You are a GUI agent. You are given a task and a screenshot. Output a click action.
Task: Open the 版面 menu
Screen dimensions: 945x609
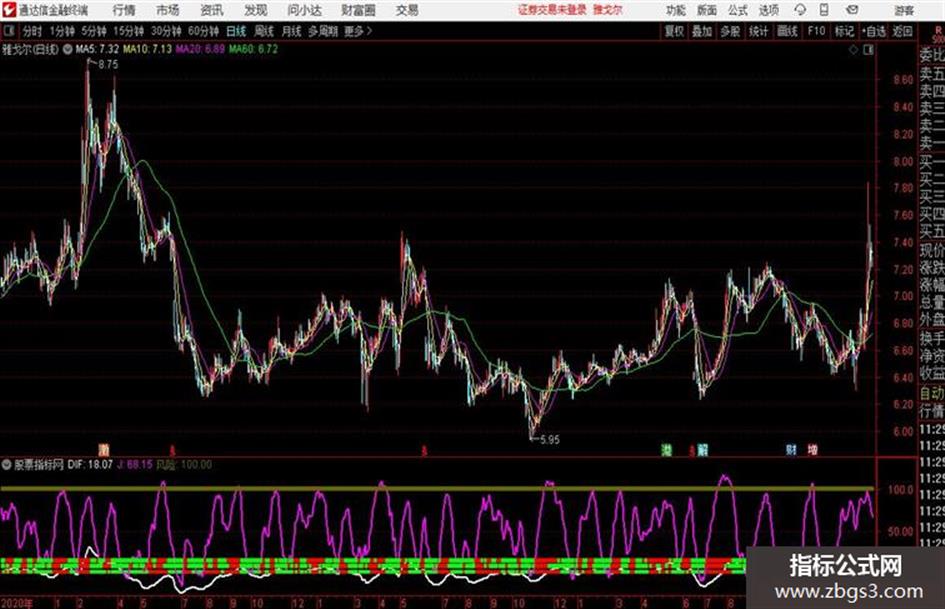pos(706,10)
